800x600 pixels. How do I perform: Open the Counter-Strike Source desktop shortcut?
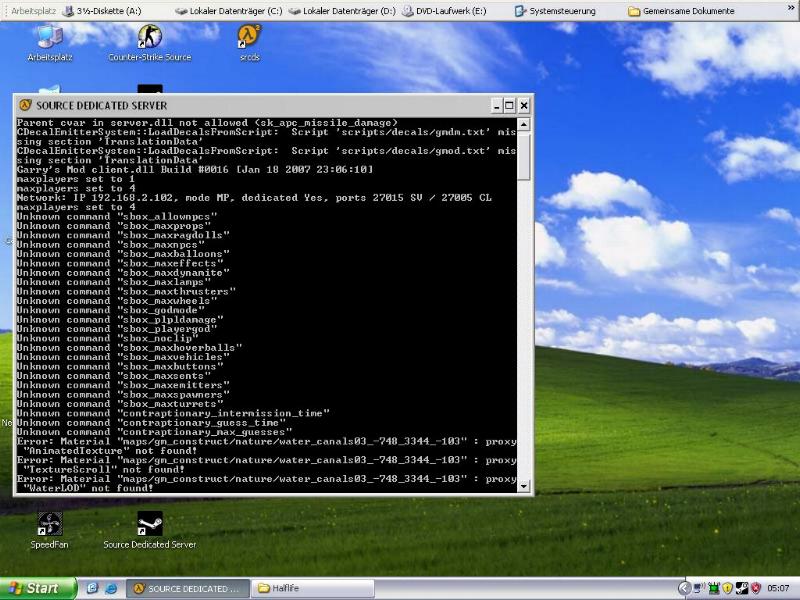coord(150,38)
